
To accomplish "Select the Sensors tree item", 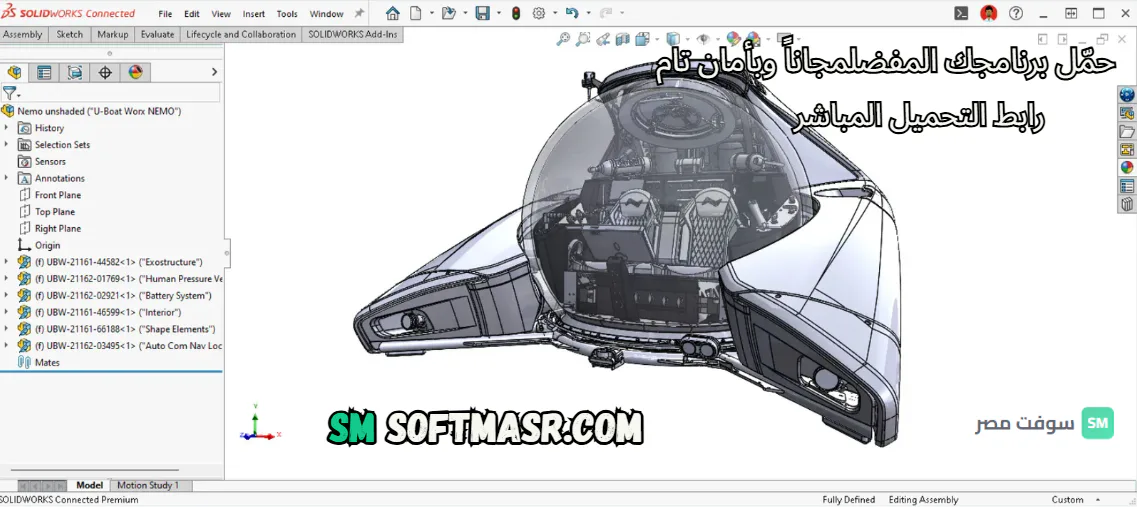I will tap(41, 161).
